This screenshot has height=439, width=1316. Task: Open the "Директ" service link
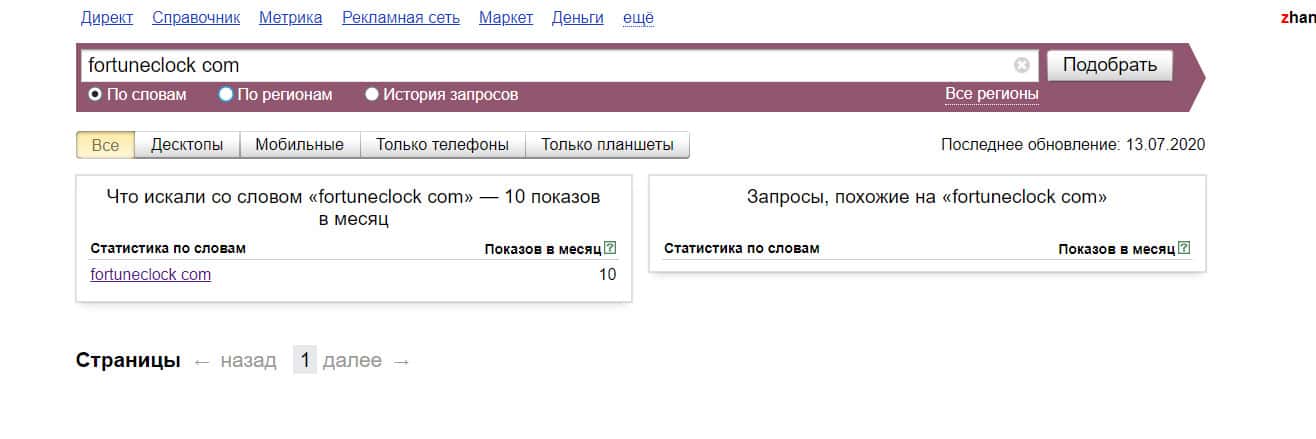(106, 18)
